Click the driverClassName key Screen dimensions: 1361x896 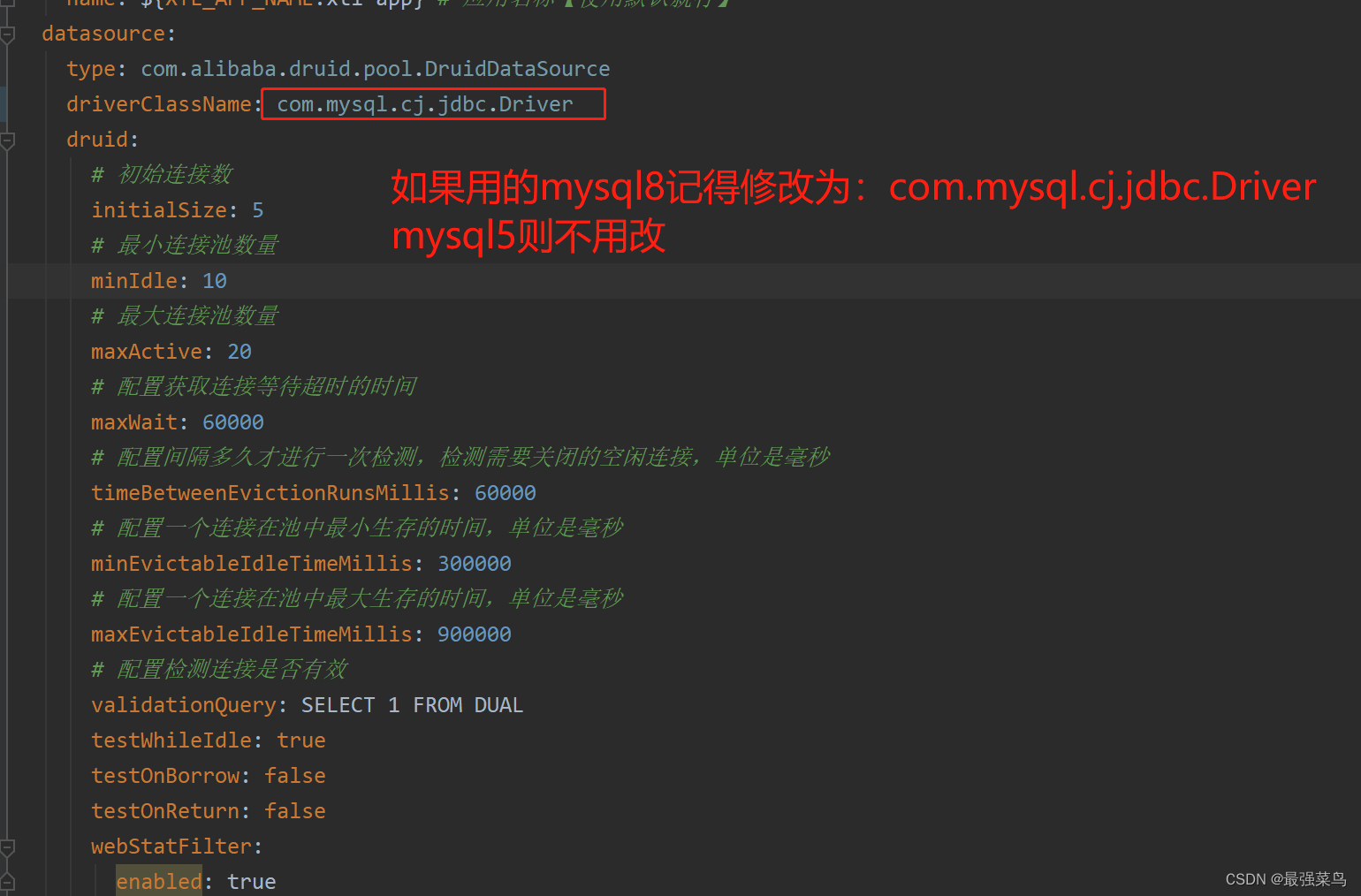[159, 104]
